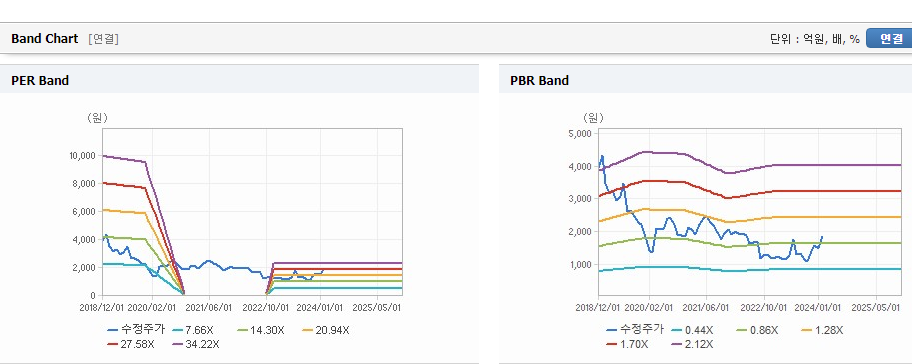Click the 3,000 y-axis label in PBR chart

(580, 199)
